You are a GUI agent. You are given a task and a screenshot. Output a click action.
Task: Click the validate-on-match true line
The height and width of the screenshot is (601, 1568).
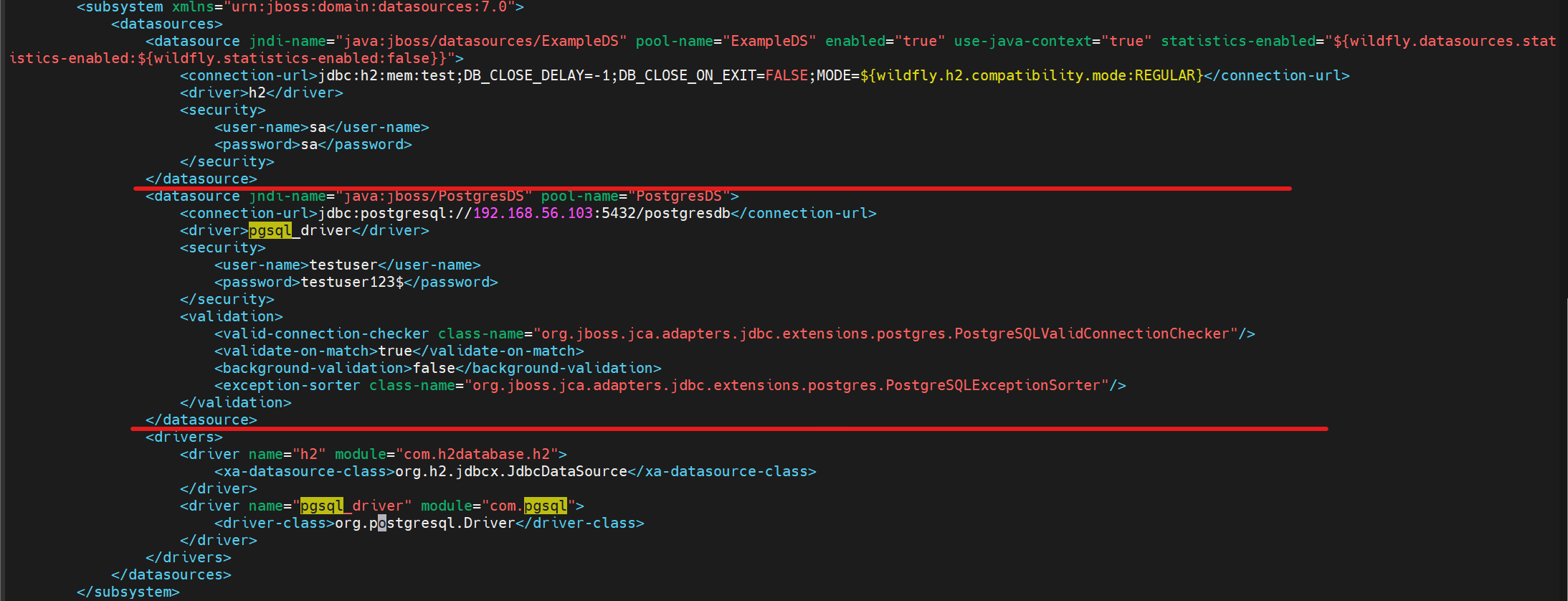[x=399, y=351]
